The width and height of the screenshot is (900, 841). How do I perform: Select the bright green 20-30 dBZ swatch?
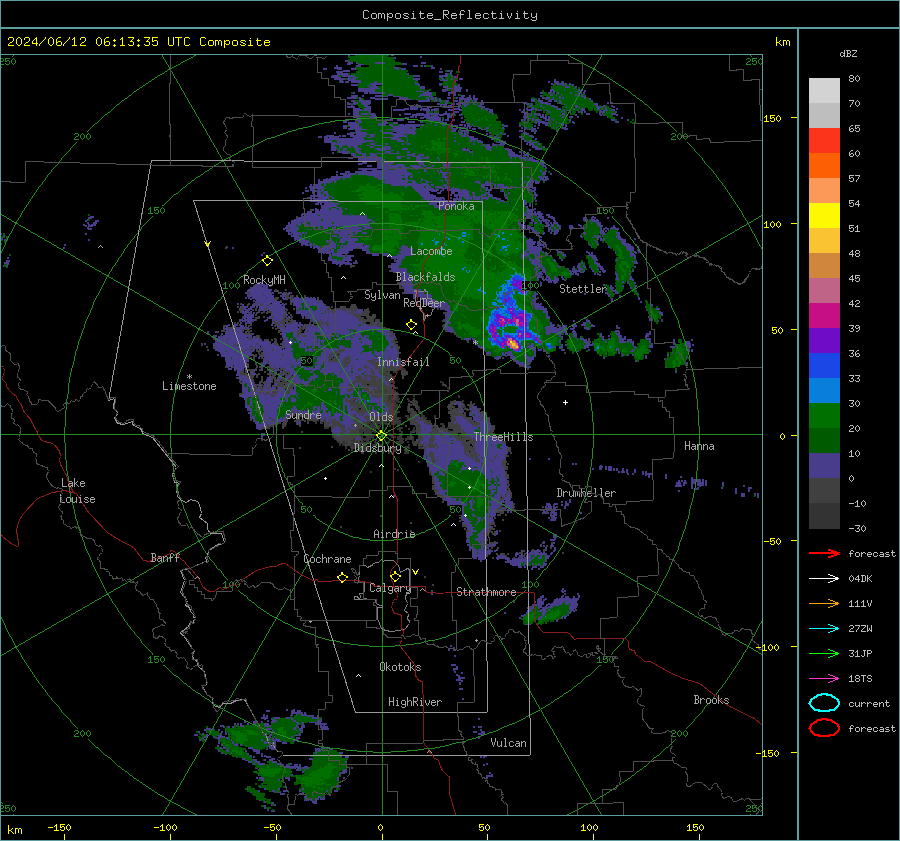[824, 416]
